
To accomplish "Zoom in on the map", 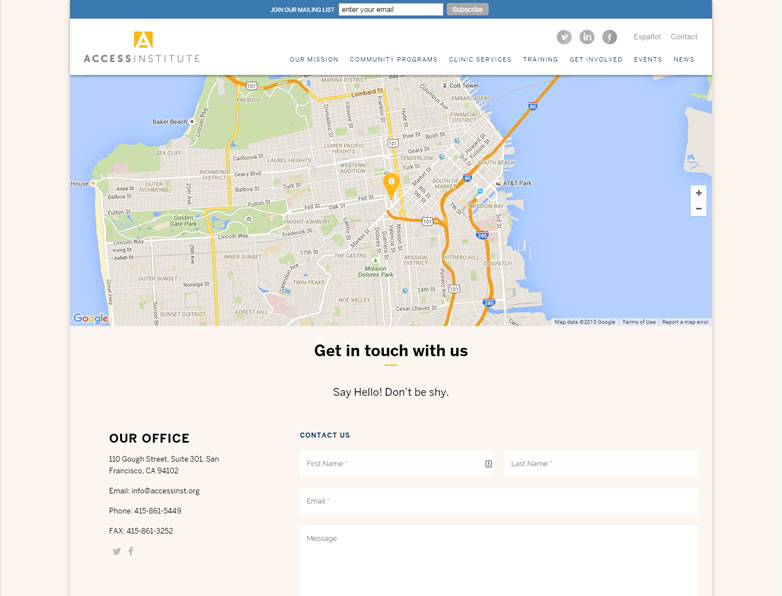I will tap(698, 193).
